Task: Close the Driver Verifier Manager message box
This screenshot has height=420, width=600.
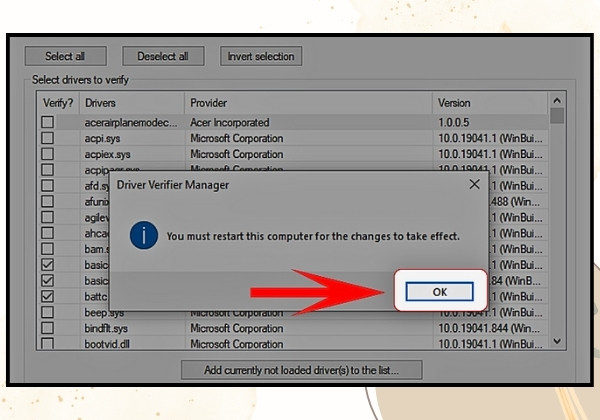Action: pyautogui.click(x=474, y=184)
